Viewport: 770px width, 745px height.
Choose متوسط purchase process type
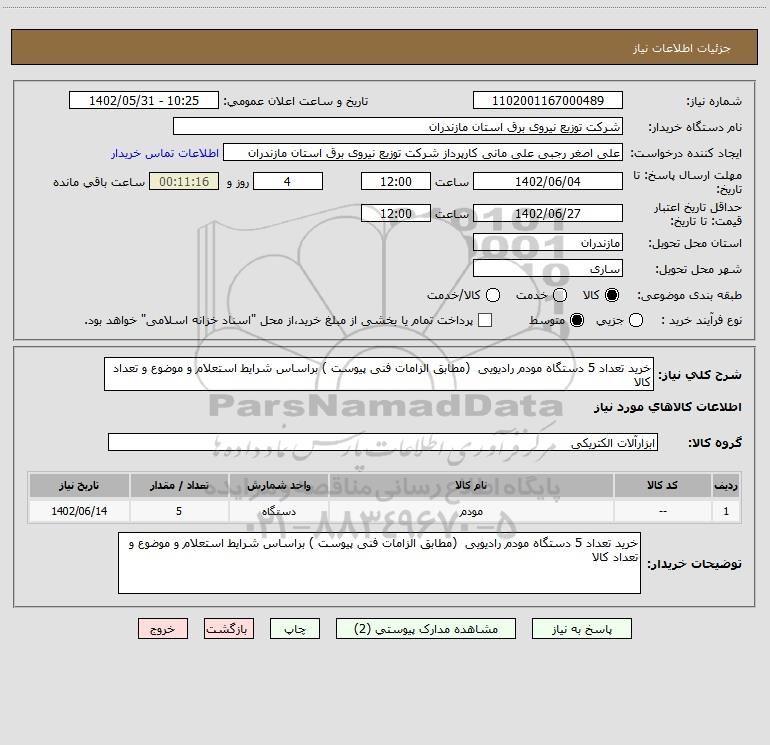[x=577, y=320]
